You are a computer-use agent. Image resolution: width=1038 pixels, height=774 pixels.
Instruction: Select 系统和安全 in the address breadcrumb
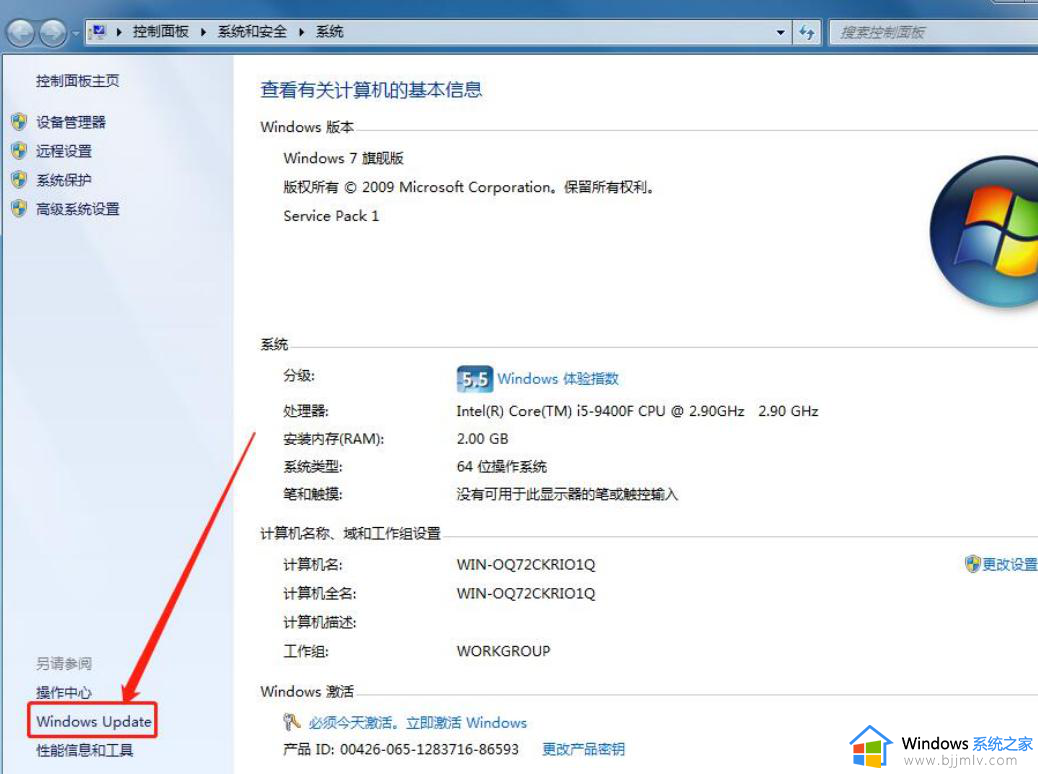pyautogui.click(x=252, y=32)
